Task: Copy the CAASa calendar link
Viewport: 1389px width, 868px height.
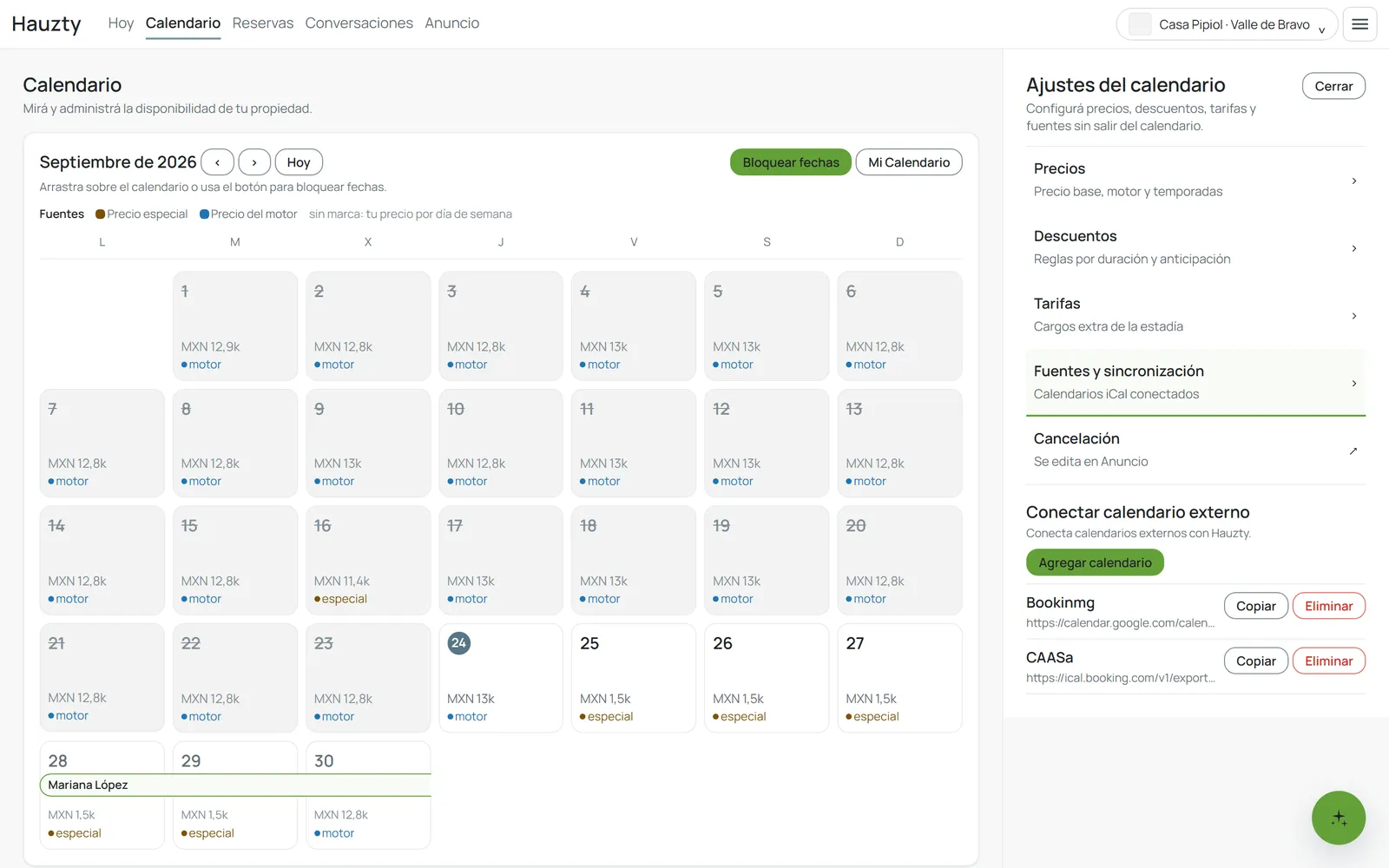Action: point(1256,661)
